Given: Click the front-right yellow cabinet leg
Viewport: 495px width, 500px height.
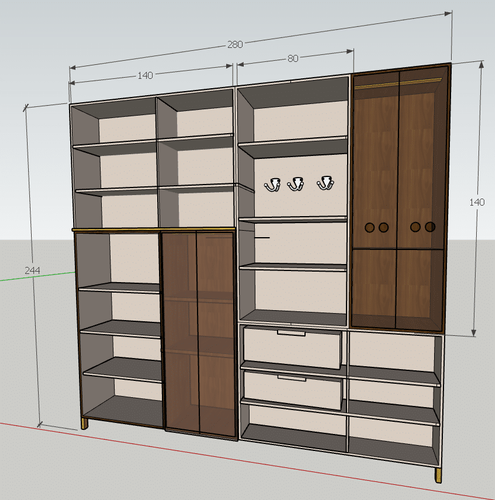Looking at the screenshot, I should (x=438, y=474).
